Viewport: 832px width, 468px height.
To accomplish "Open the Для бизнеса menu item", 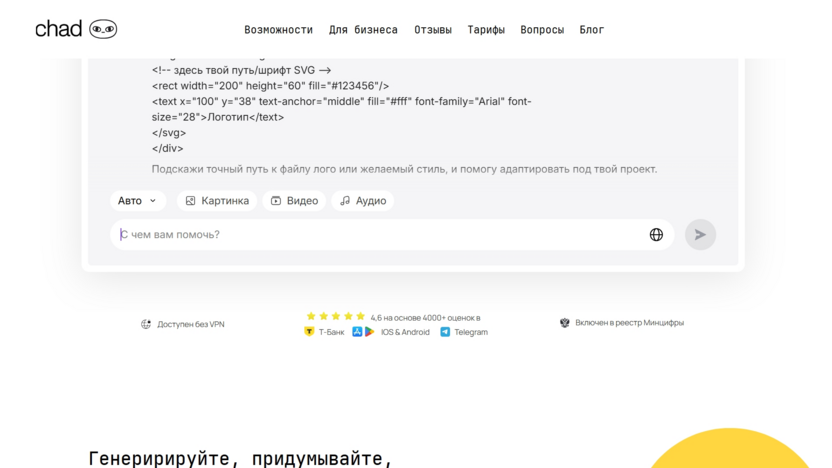I will 363,30.
